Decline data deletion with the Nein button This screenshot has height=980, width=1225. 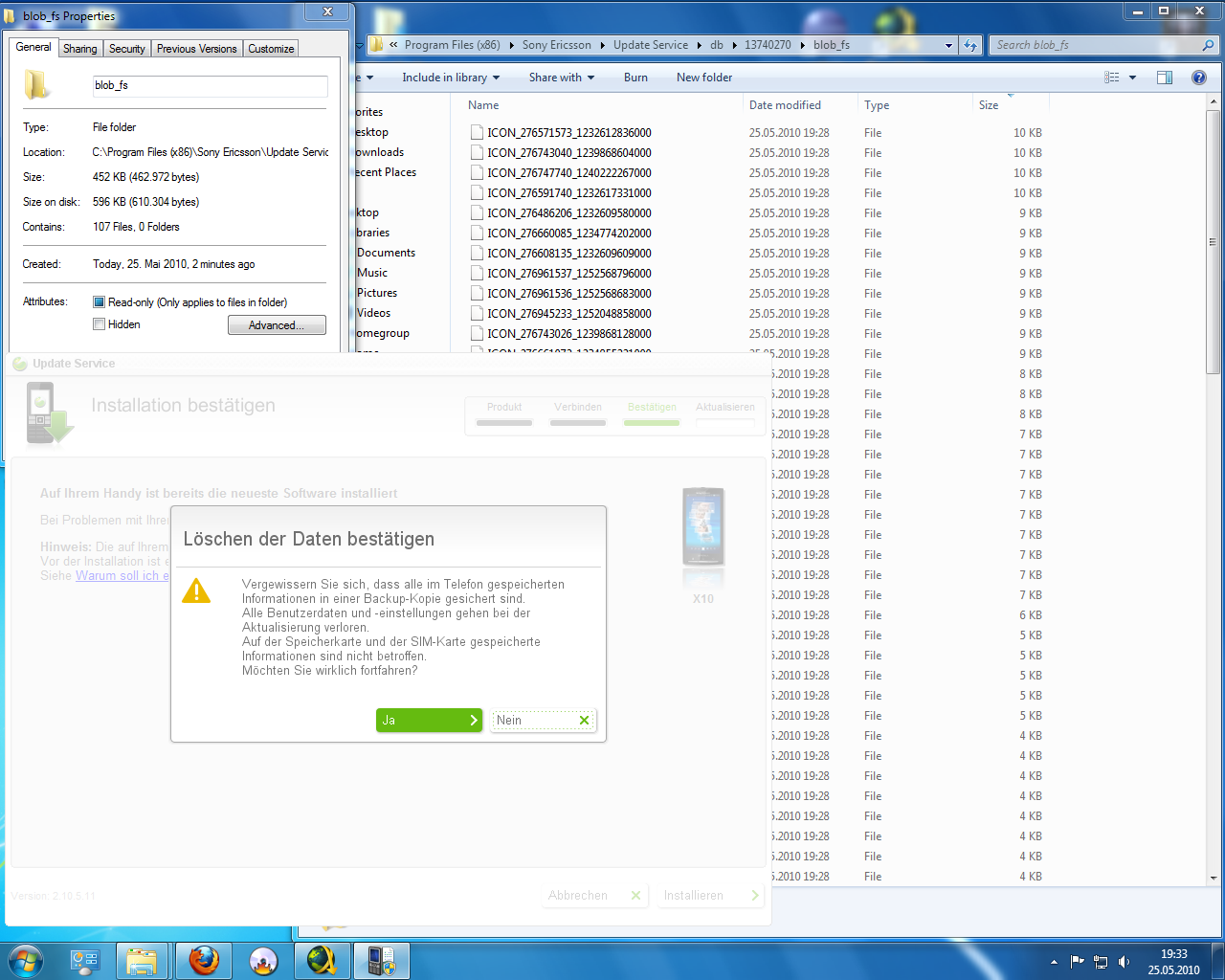click(543, 721)
